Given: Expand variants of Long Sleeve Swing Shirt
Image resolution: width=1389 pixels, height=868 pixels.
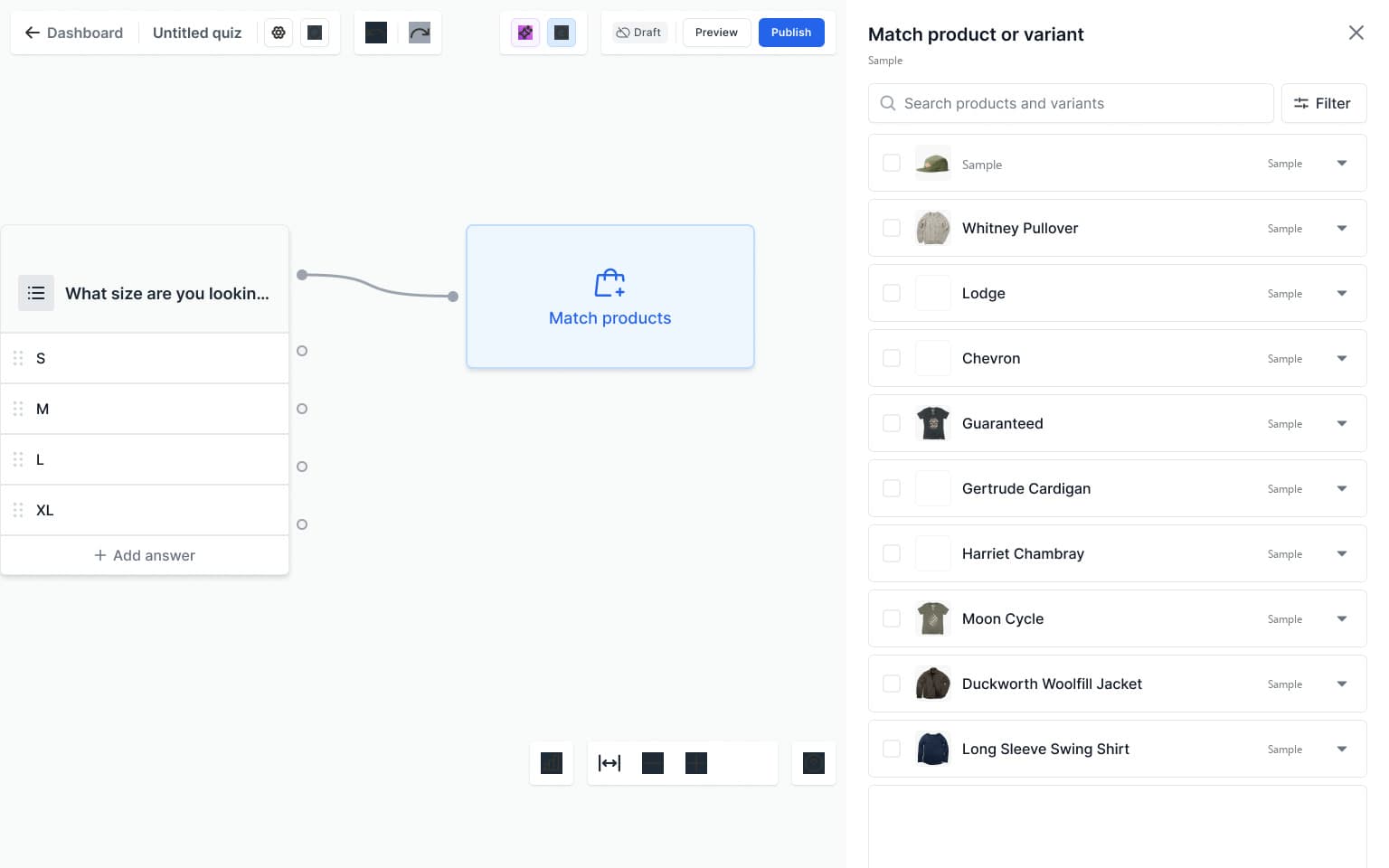Looking at the screenshot, I should coord(1342,749).
